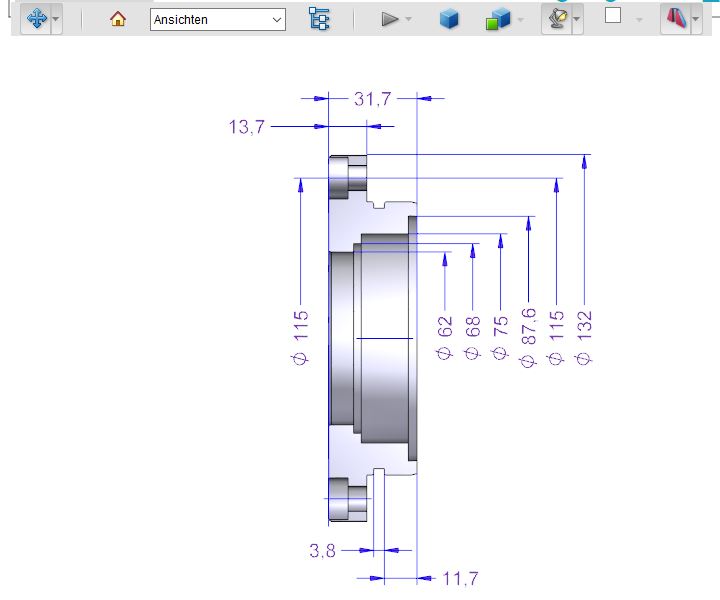Toggle perspective/orthographic projection blue cube
Screen dimensions: 720x600
(449, 19)
